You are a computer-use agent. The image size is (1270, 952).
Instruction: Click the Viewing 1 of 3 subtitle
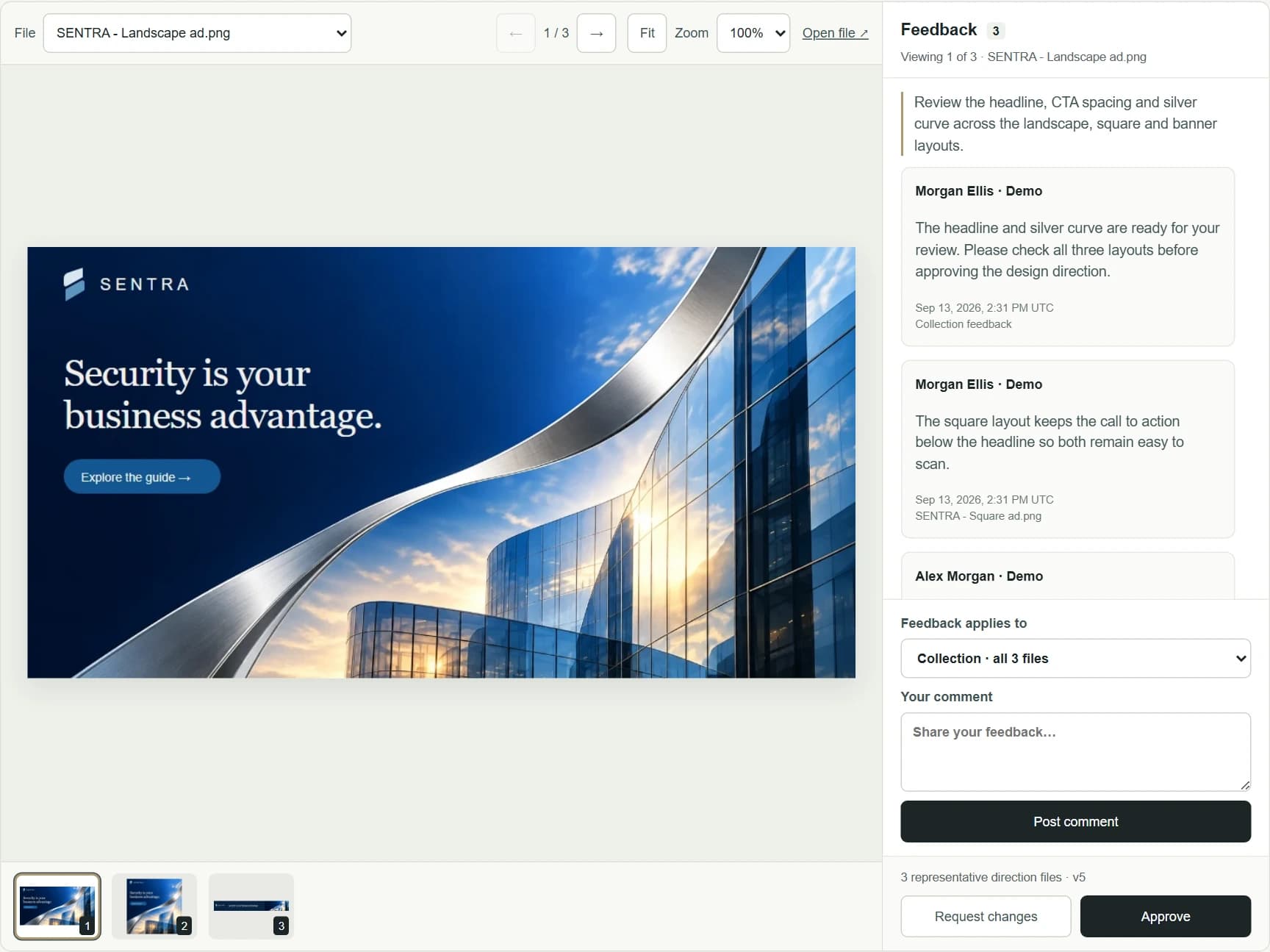pyautogui.click(x=1023, y=57)
